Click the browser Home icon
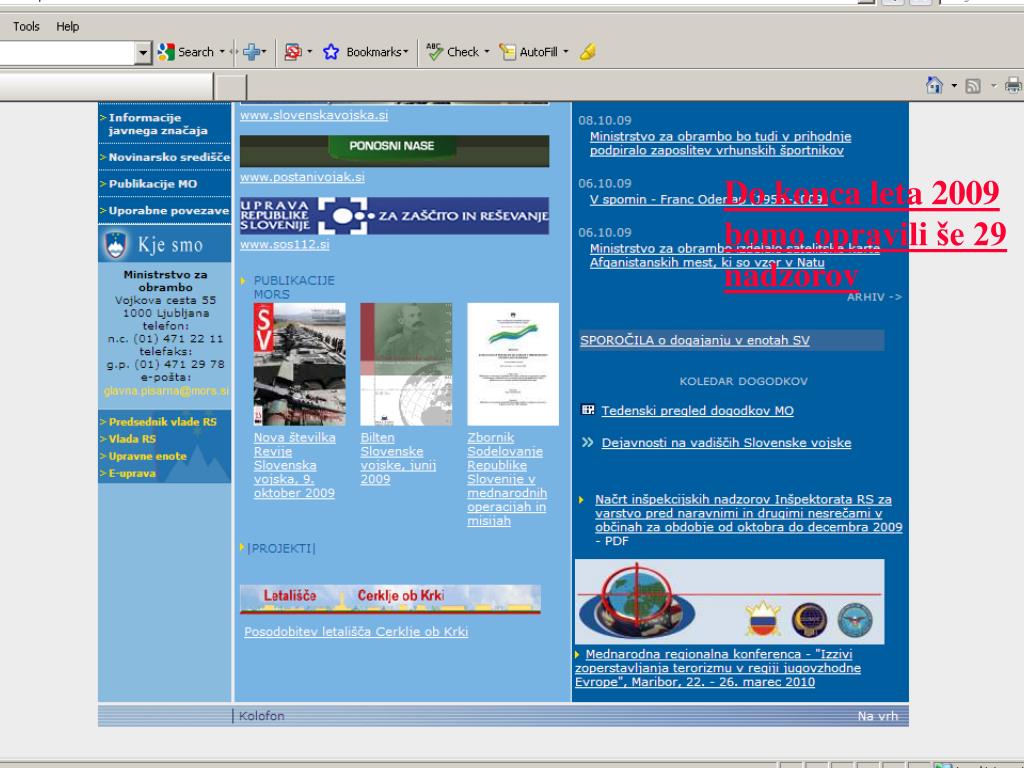 (935, 85)
